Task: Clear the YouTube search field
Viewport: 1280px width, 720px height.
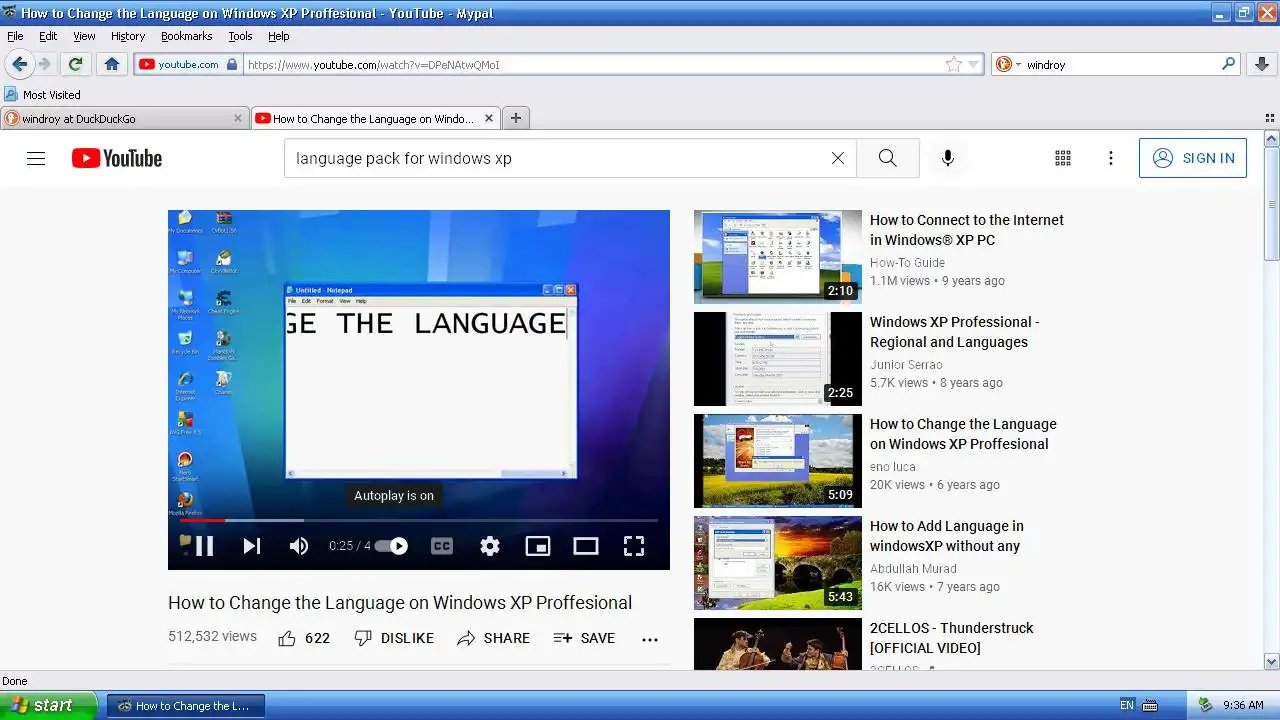Action: 838,158
